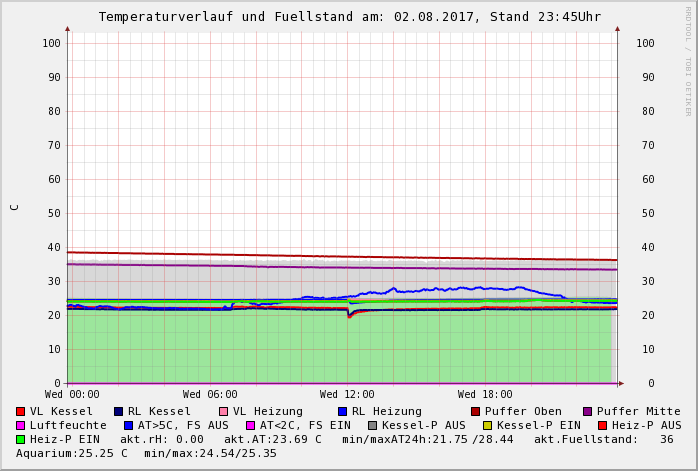Image resolution: width=698 pixels, height=471 pixels.
Task: Click the RRDTOOL / TOBI OETIKER watermark
Action: (x=688, y=60)
